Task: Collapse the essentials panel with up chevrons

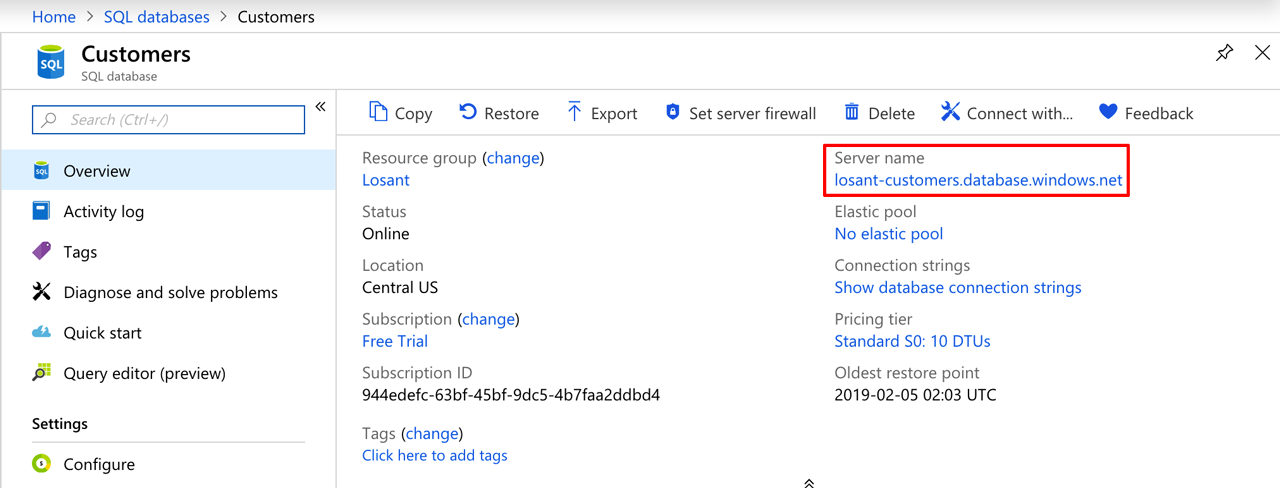Action: [808, 482]
